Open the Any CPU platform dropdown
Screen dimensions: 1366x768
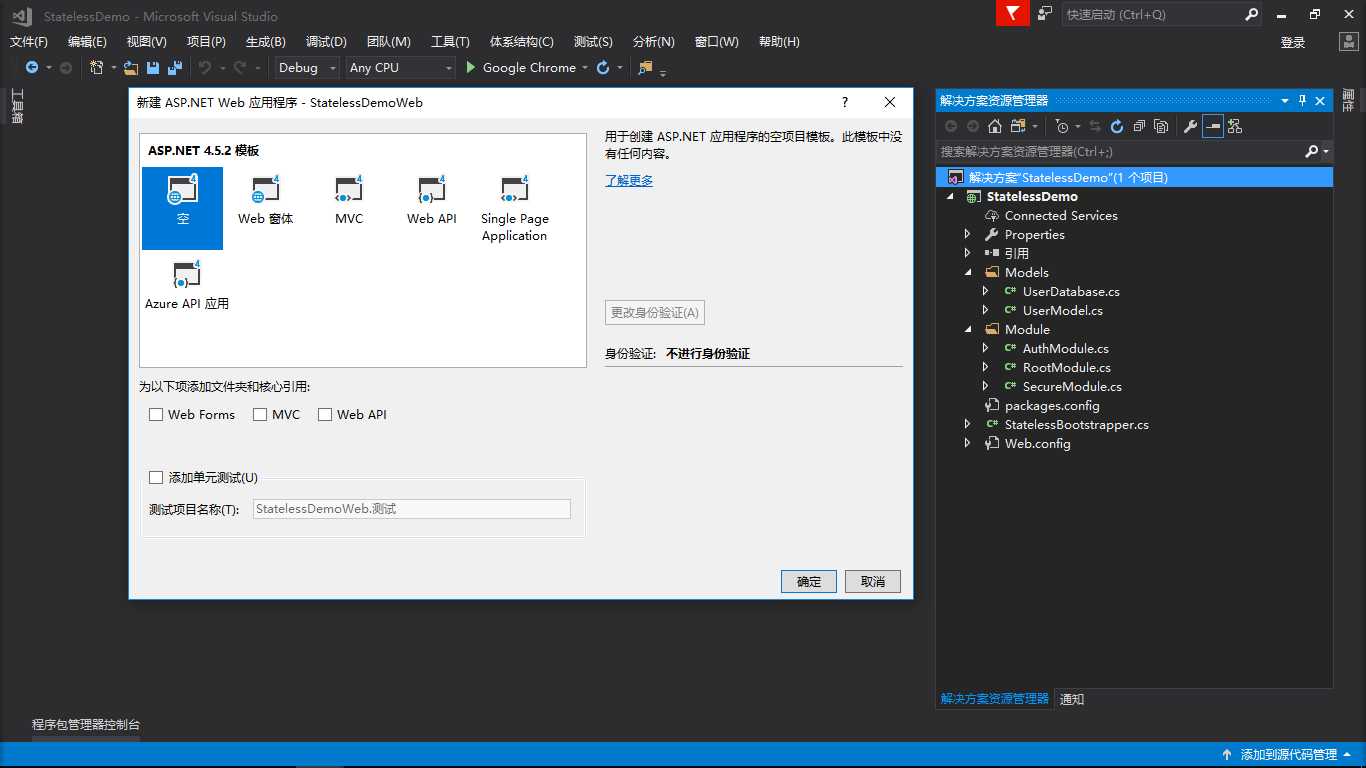[x=400, y=68]
